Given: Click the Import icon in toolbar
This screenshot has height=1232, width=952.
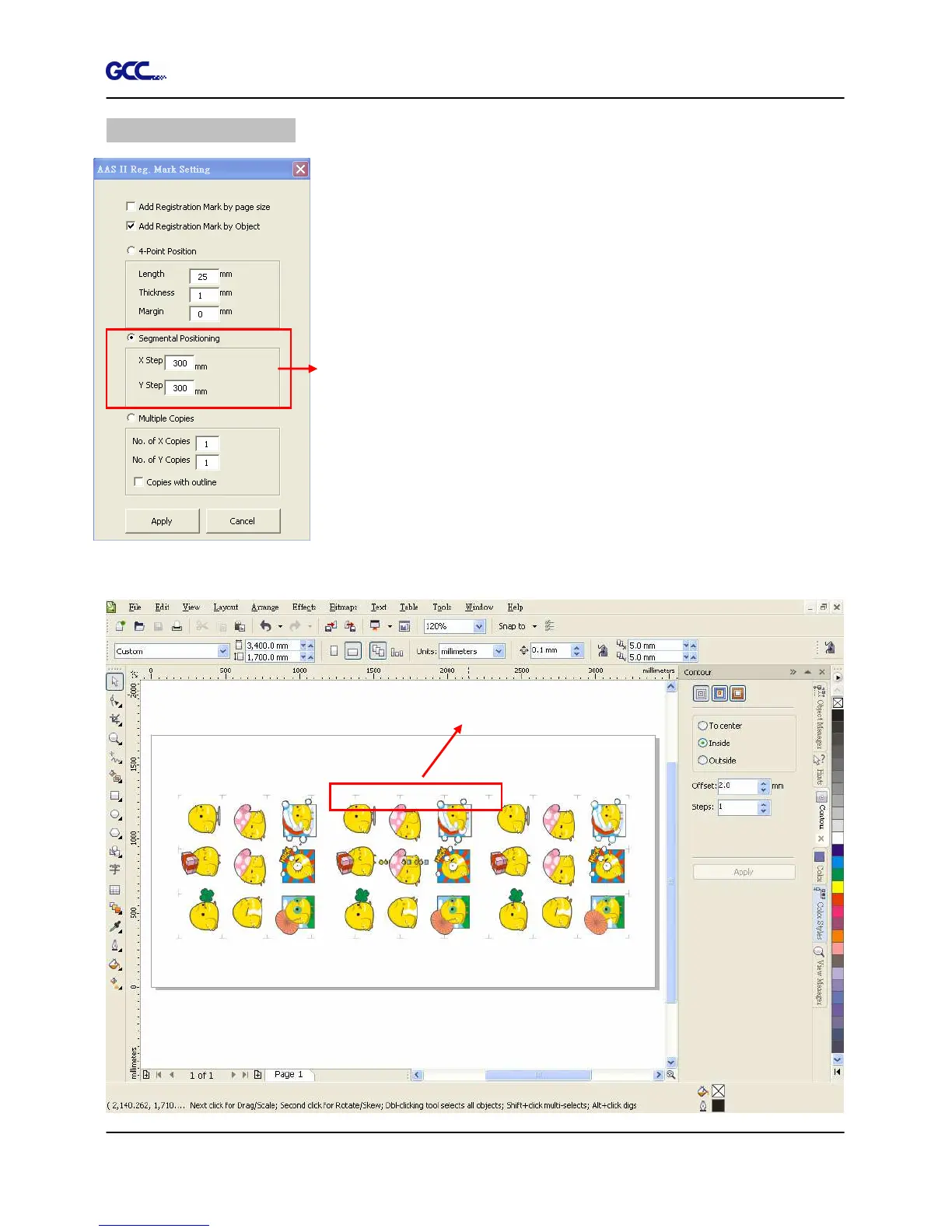Looking at the screenshot, I should click(331, 626).
